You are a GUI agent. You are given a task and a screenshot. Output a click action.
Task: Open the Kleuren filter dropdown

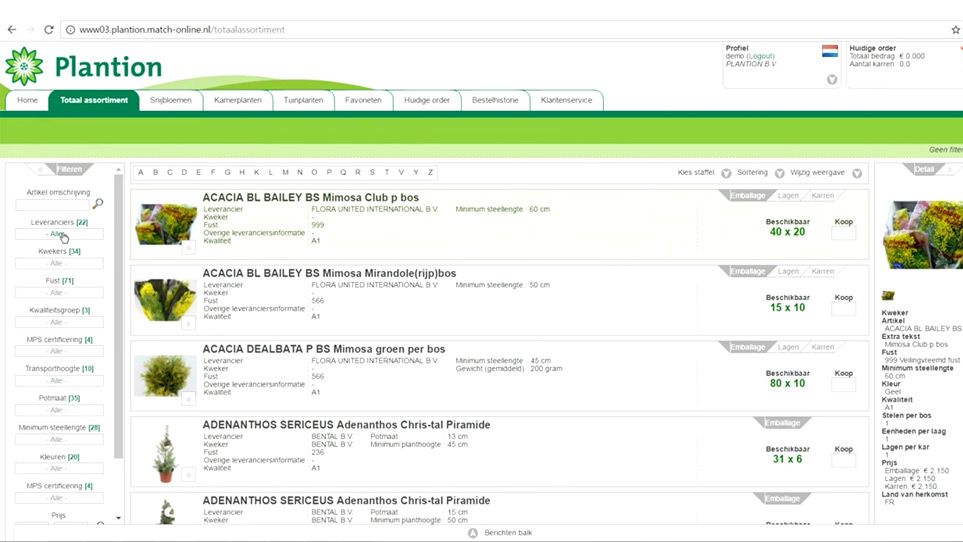60,468
